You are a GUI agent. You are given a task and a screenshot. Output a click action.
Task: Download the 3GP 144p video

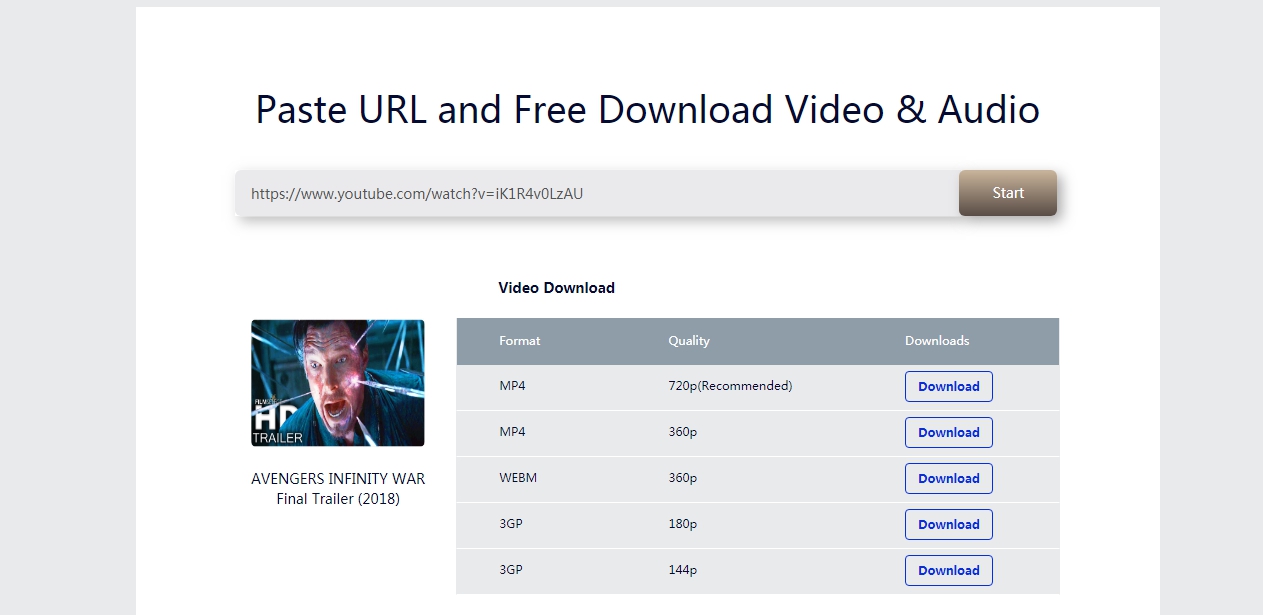click(x=948, y=570)
